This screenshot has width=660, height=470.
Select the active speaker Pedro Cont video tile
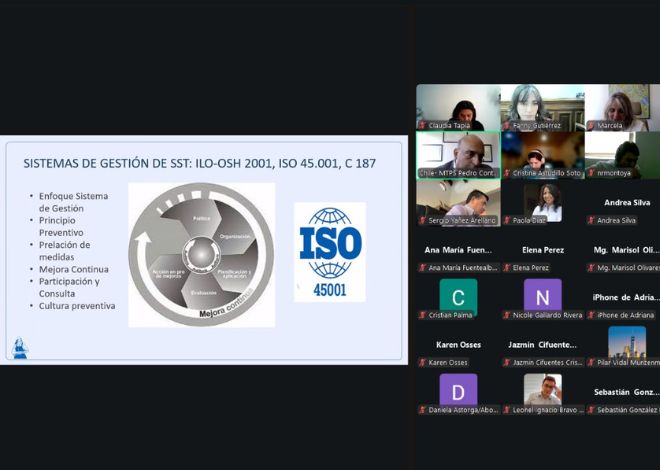coord(458,155)
